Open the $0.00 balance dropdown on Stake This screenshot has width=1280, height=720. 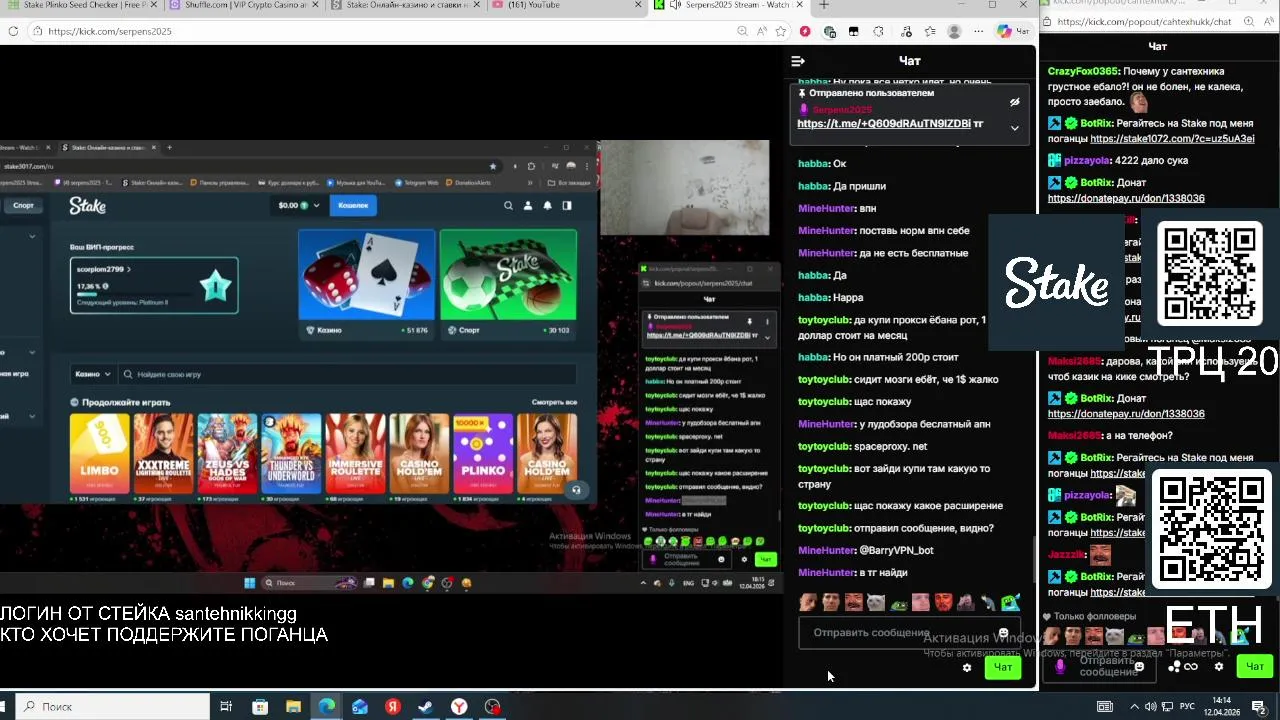coord(299,205)
